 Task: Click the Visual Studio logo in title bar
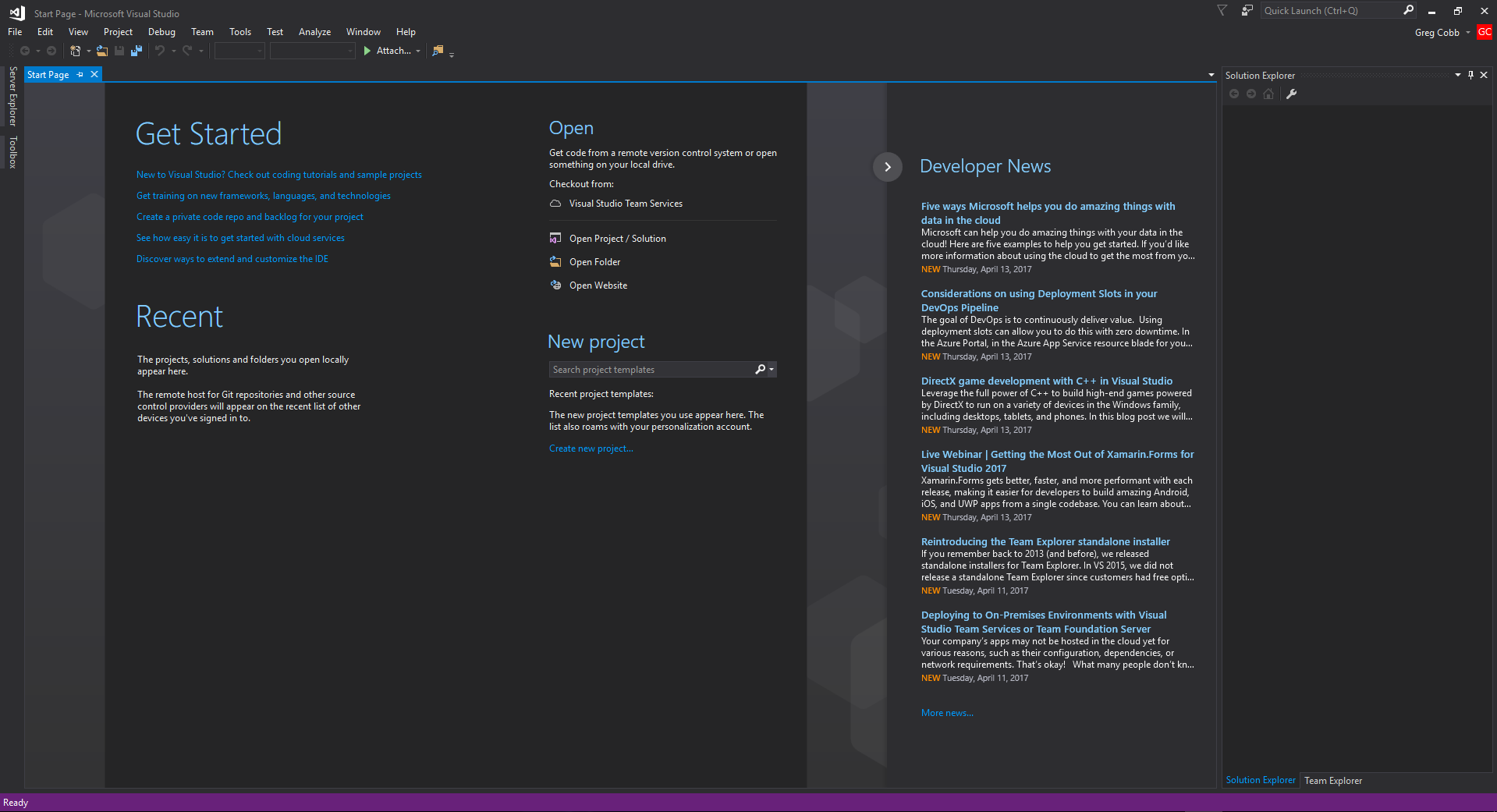coord(17,12)
